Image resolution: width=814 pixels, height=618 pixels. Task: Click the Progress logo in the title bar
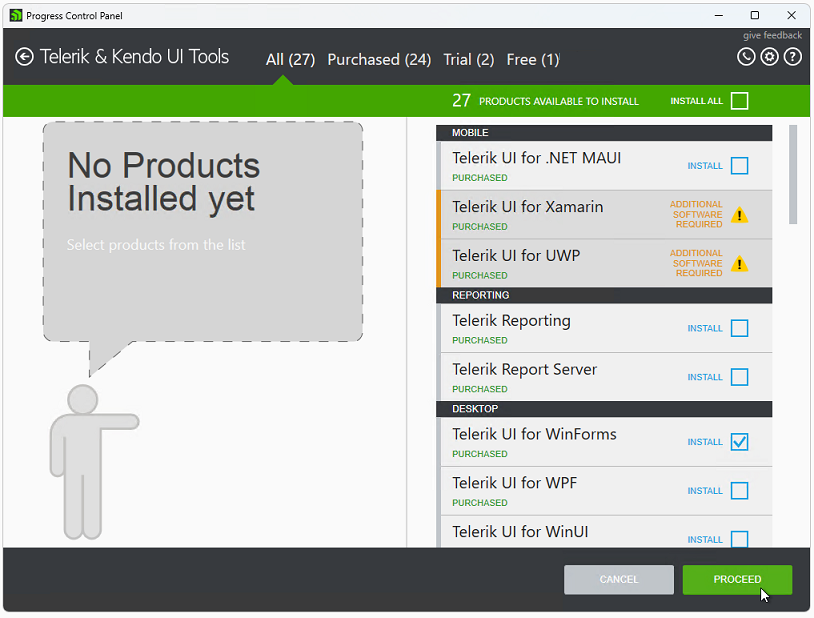[14, 15]
